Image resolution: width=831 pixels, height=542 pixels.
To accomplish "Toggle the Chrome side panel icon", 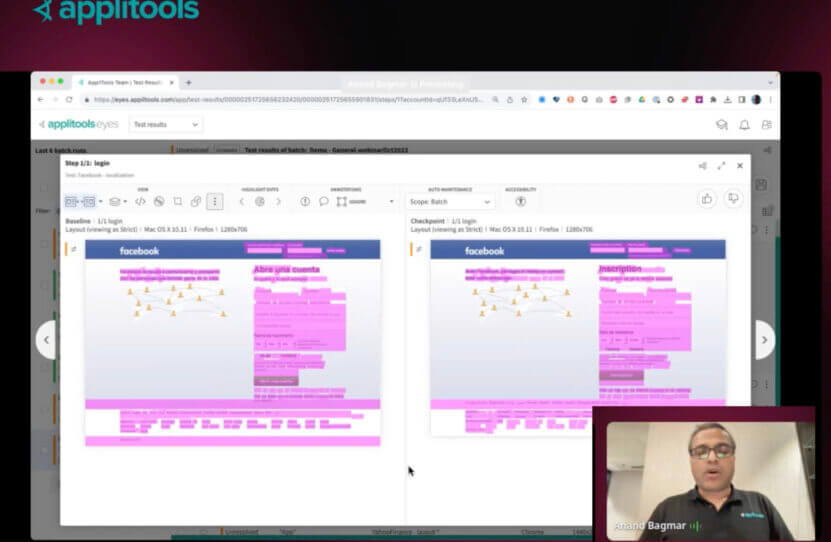I will [x=742, y=100].
